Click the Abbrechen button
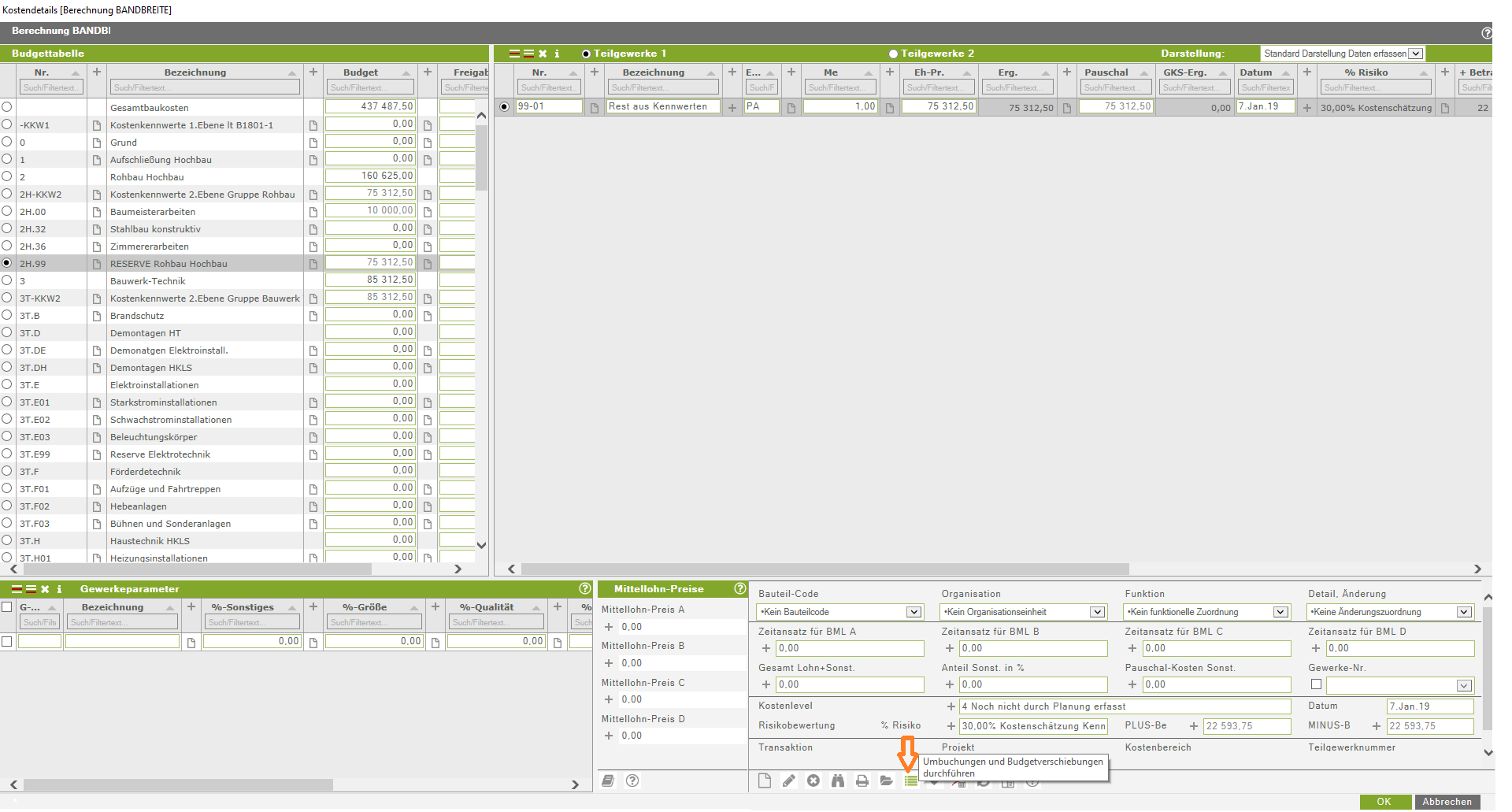Image resolution: width=1512 pixels, height=812 pixels. (1447, 802)
